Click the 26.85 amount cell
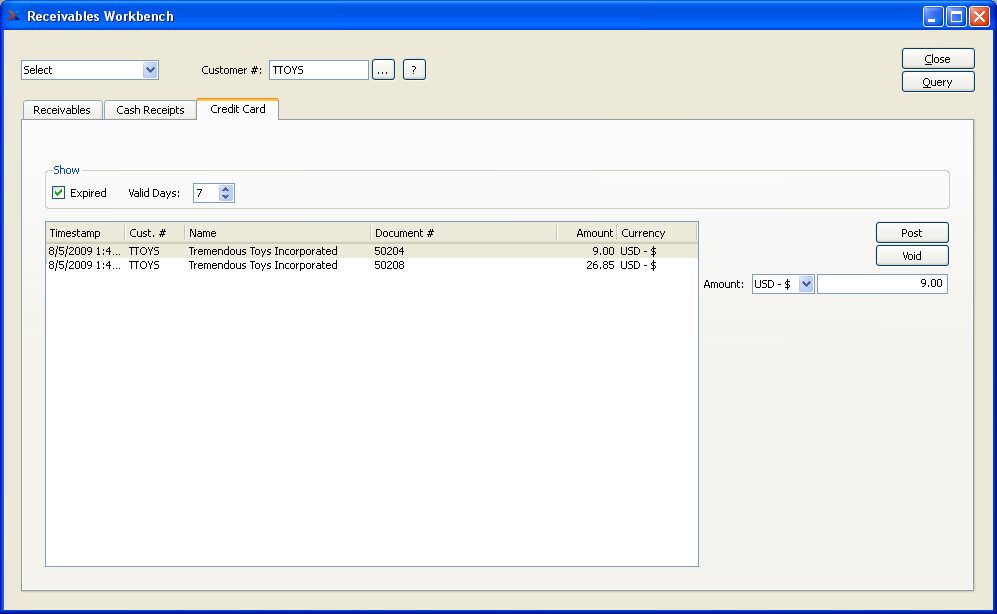Viewport: 997px width, 614px height. (x=600, y=265)
